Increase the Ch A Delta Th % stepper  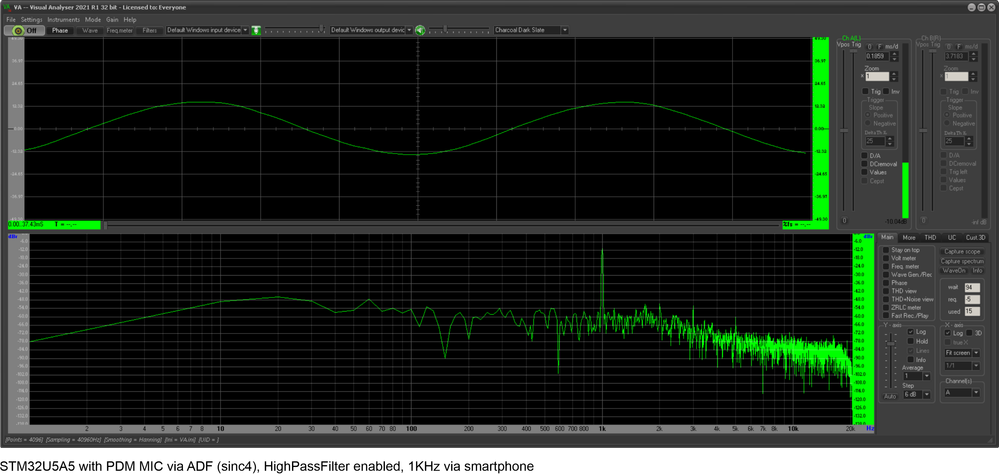pos(890,138)
